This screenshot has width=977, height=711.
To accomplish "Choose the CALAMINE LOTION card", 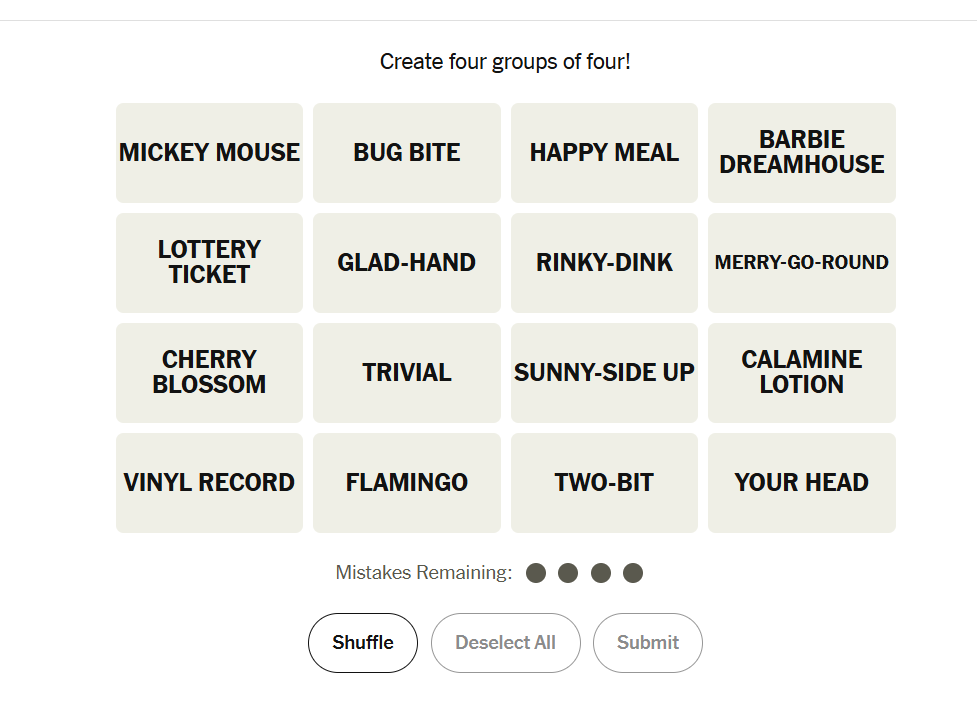I will 801,373.
